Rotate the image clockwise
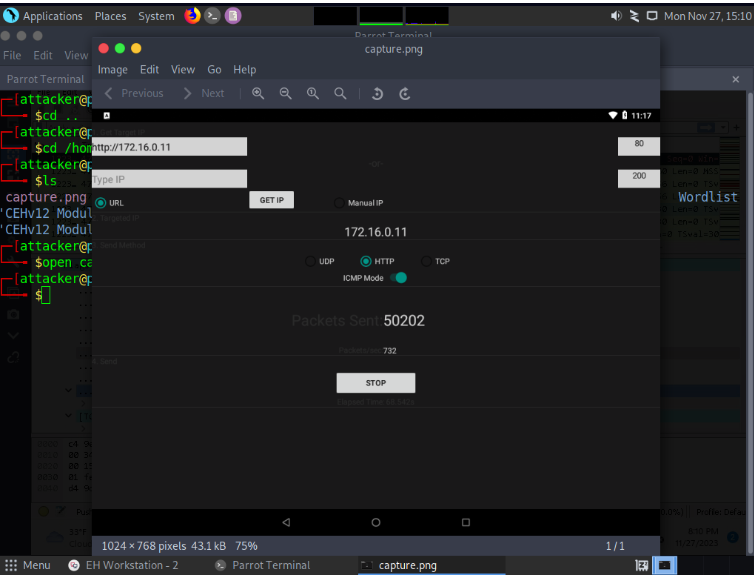Viewport: 754px width, 576px height. 405,93
